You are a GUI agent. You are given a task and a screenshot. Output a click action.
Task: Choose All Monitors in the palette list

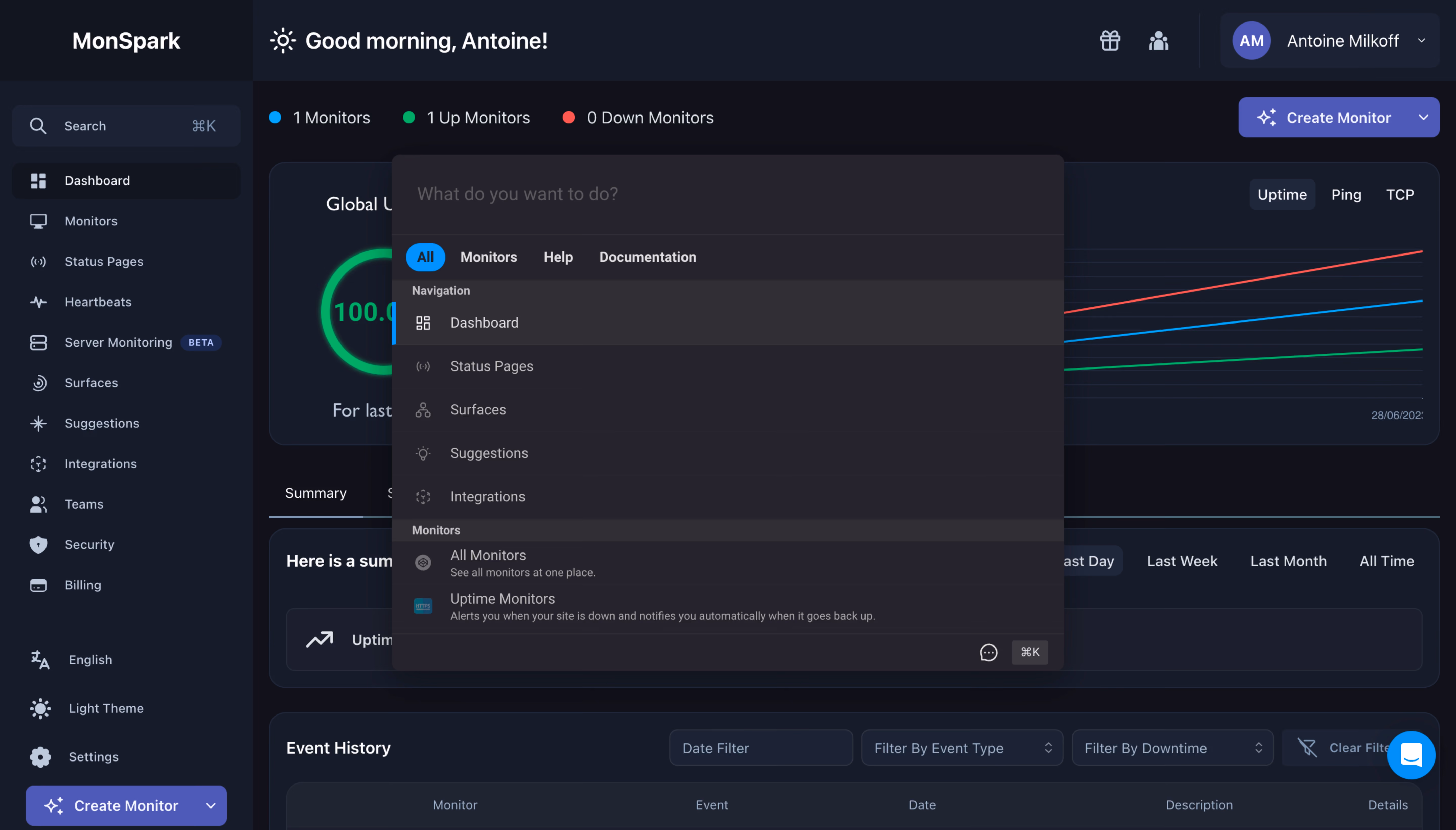click(x=727, y=563)
